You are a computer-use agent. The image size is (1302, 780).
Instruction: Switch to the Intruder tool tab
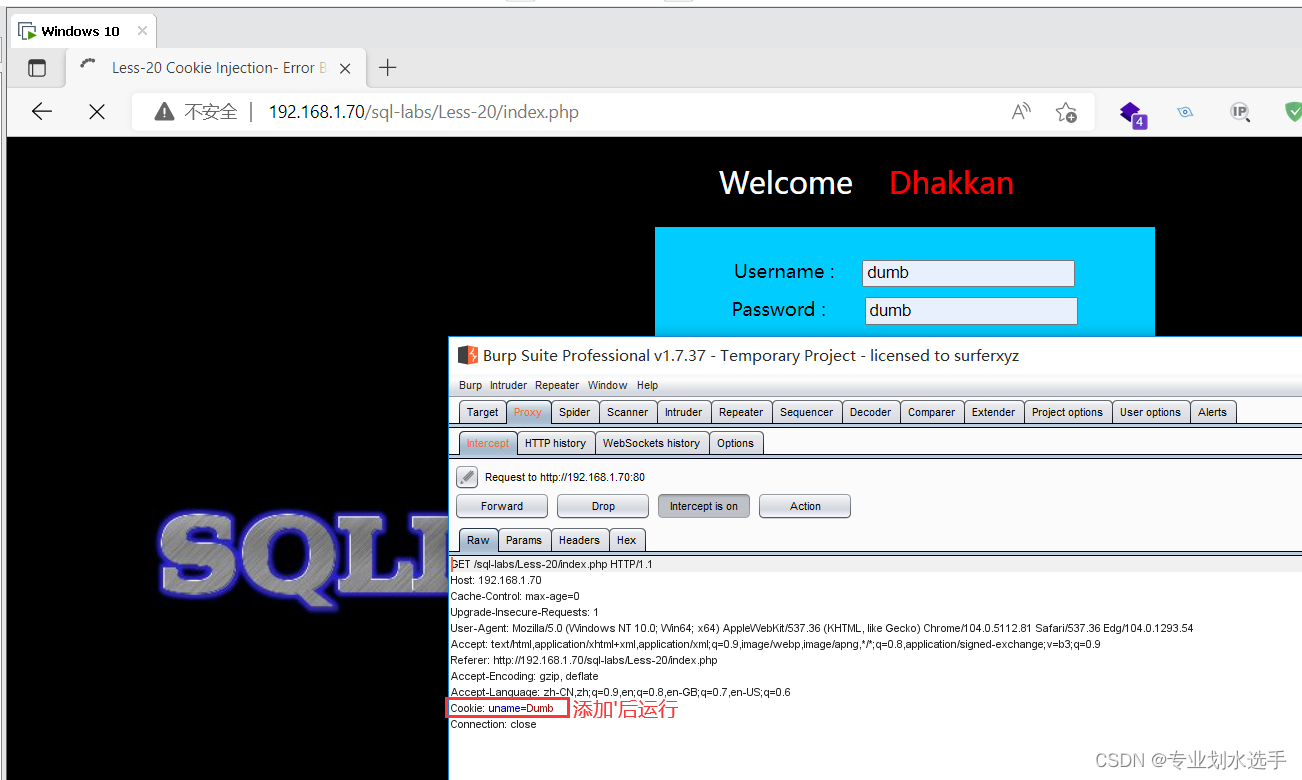(x=683, y=412)
